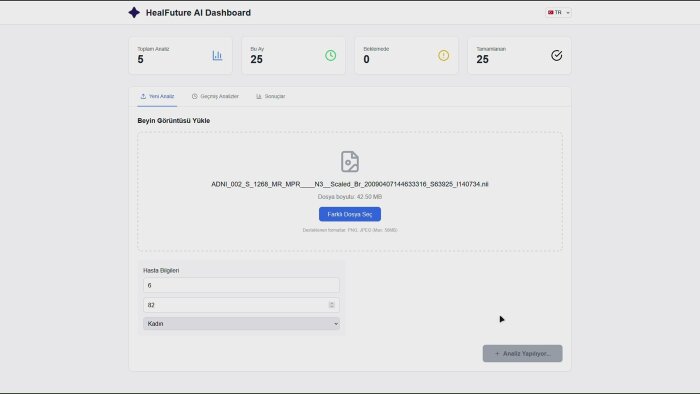This screenshot has width=700, height=394.
Task: Click the age field spinner arrows
Action: tap(332, 305)
